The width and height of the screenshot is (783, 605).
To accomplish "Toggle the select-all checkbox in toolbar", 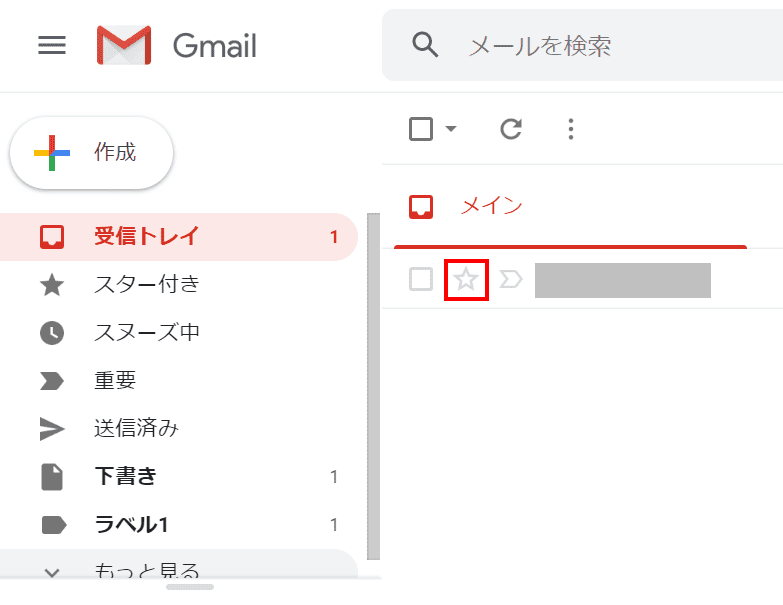I will pyautogui.click(x=421, y=129).
